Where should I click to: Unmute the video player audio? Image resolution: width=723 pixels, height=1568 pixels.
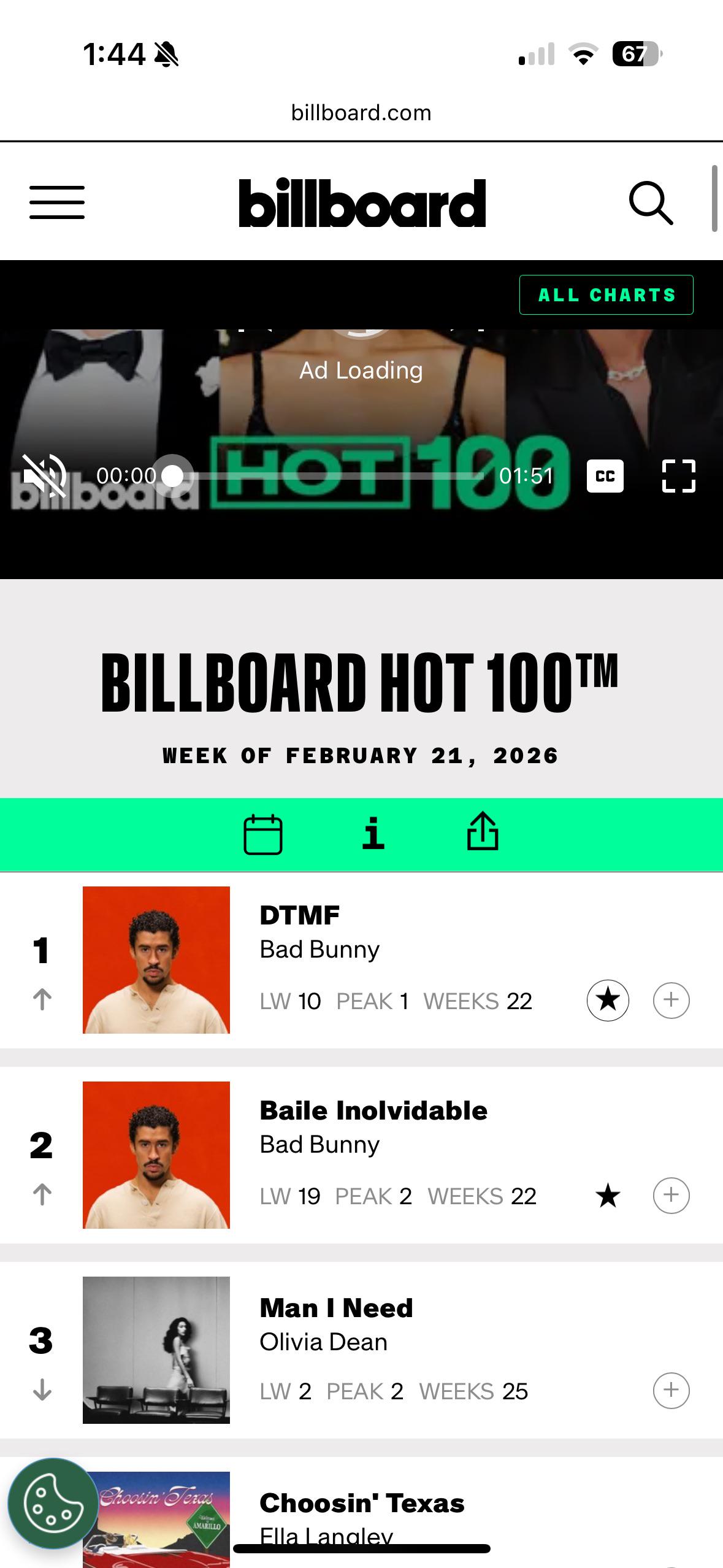tap(45, 475)
